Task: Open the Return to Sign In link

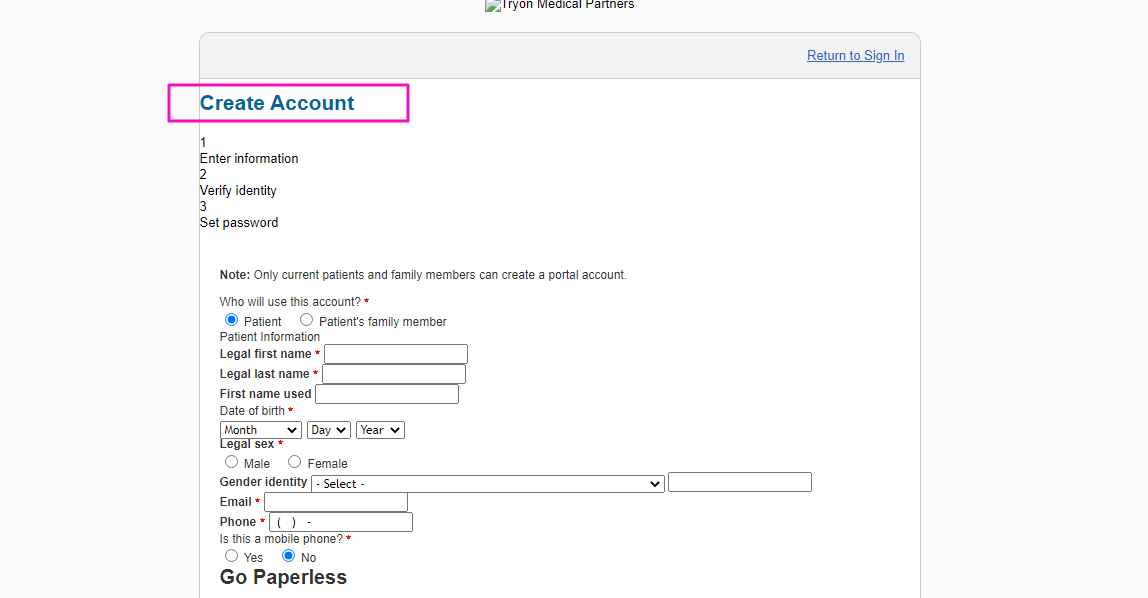Action: click(855, 56)
